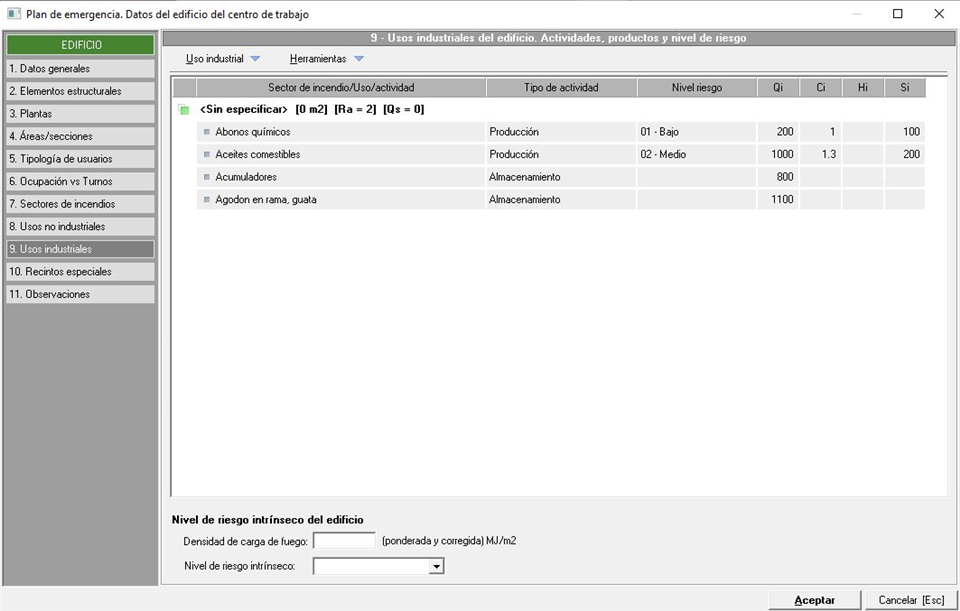Open the Herramientas dropdown menu
Screen dimensions: 960x611
[x=327, y=59]
